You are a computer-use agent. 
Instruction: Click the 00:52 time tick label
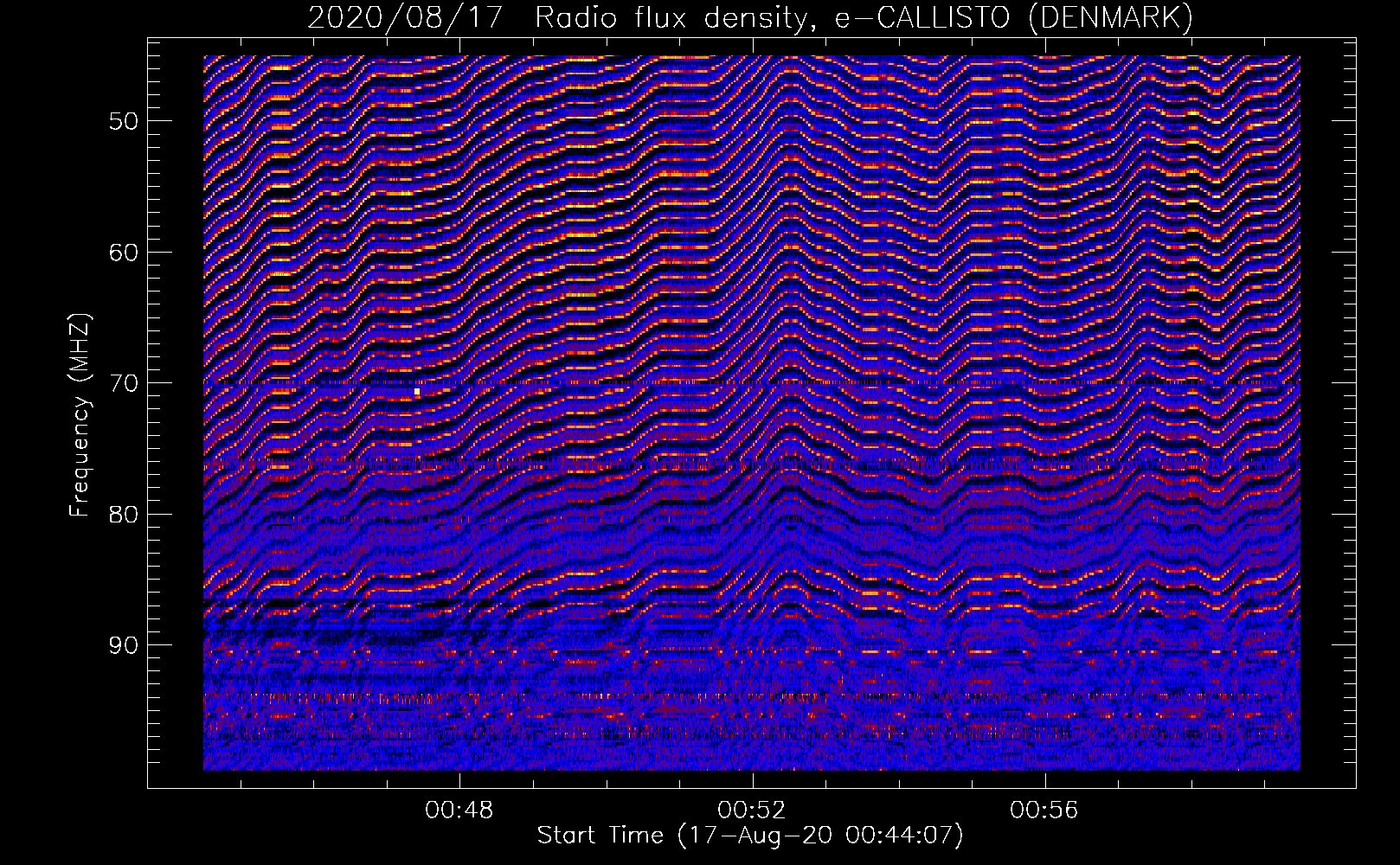(x=752, y=811)
